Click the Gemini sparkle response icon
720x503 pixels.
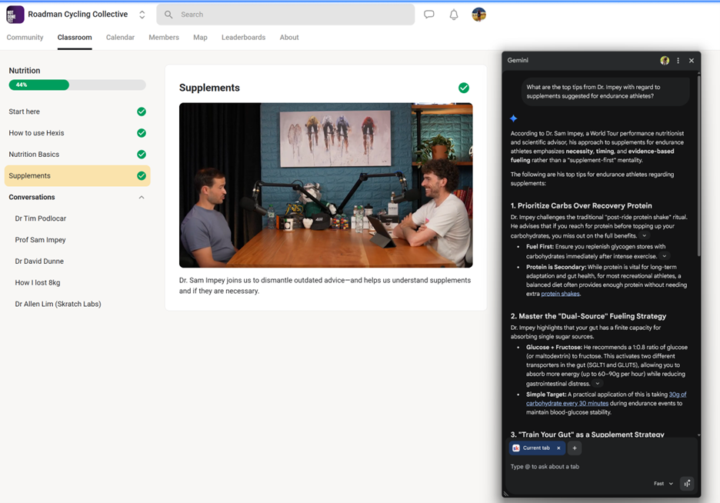click(x=513, y=119)
